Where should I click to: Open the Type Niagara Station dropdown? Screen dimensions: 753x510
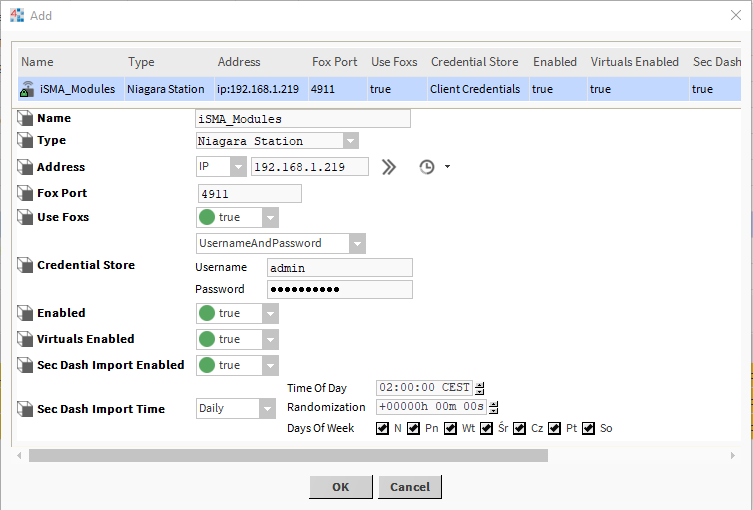click(350, 141)
